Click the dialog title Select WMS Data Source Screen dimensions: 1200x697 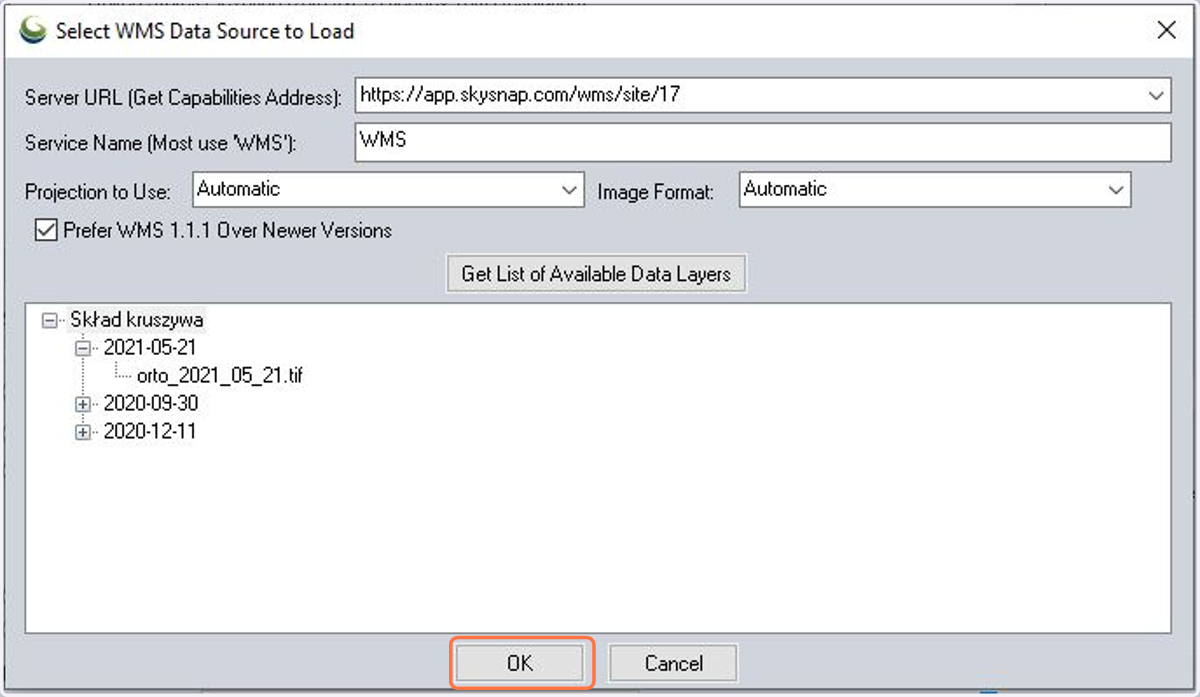[205, 31]
